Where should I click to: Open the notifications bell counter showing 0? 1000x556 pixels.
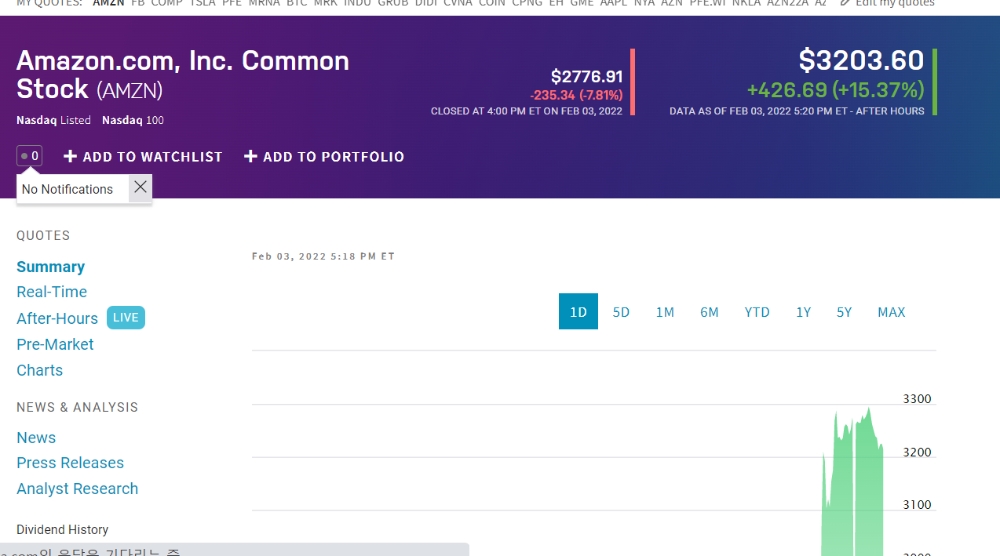pos(29,156)
